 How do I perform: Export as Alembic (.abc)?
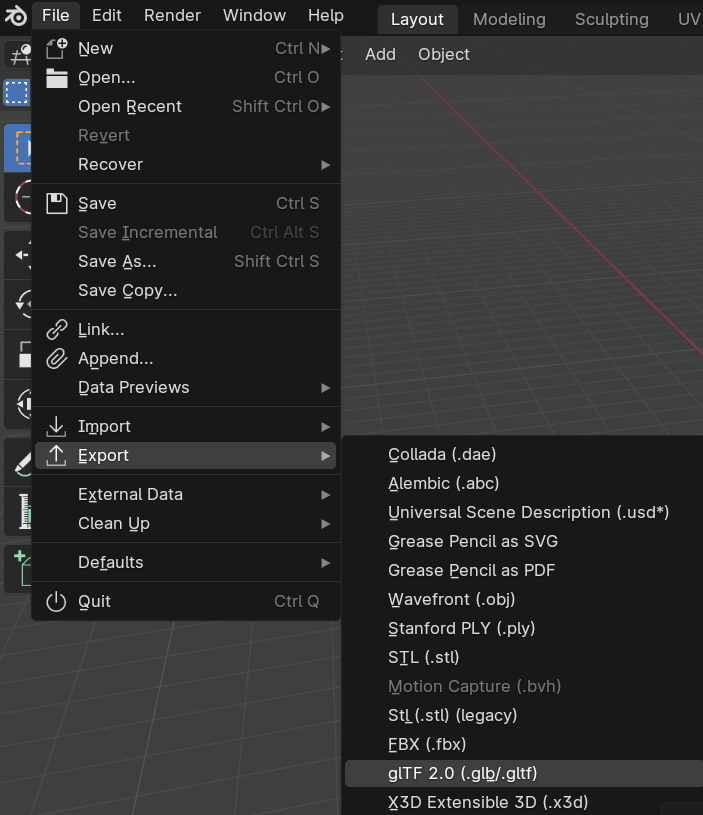[524, 484]
